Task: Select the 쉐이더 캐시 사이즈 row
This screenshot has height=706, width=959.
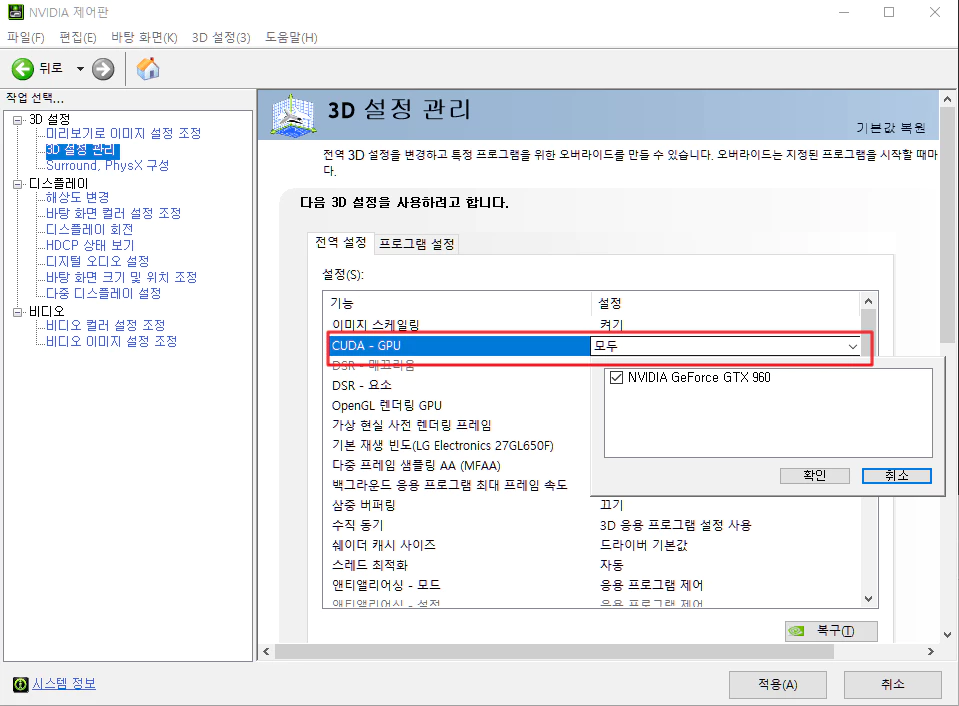Action: pos(592,545)
